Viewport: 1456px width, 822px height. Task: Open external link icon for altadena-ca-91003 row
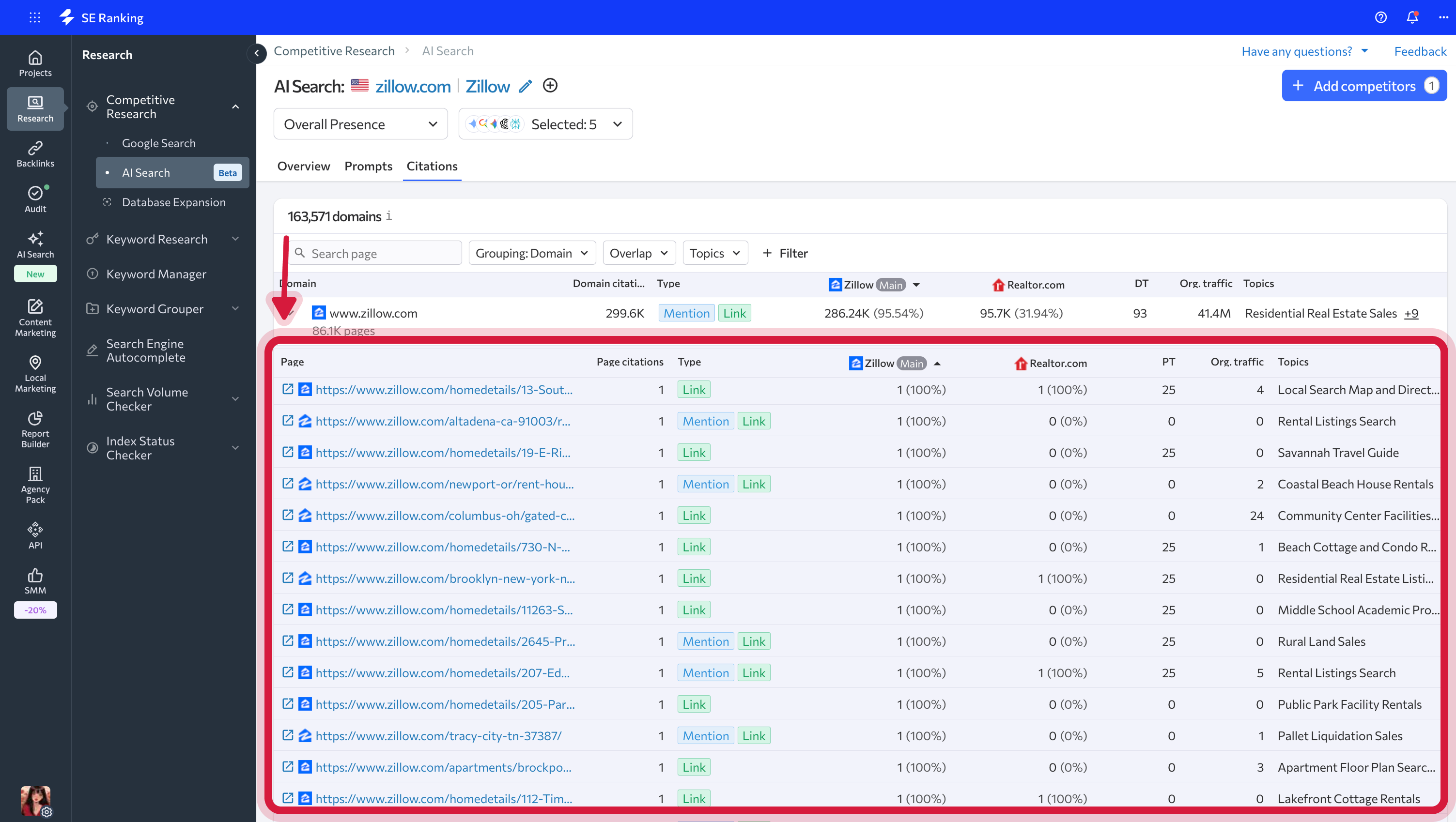[x=288, y=420]
